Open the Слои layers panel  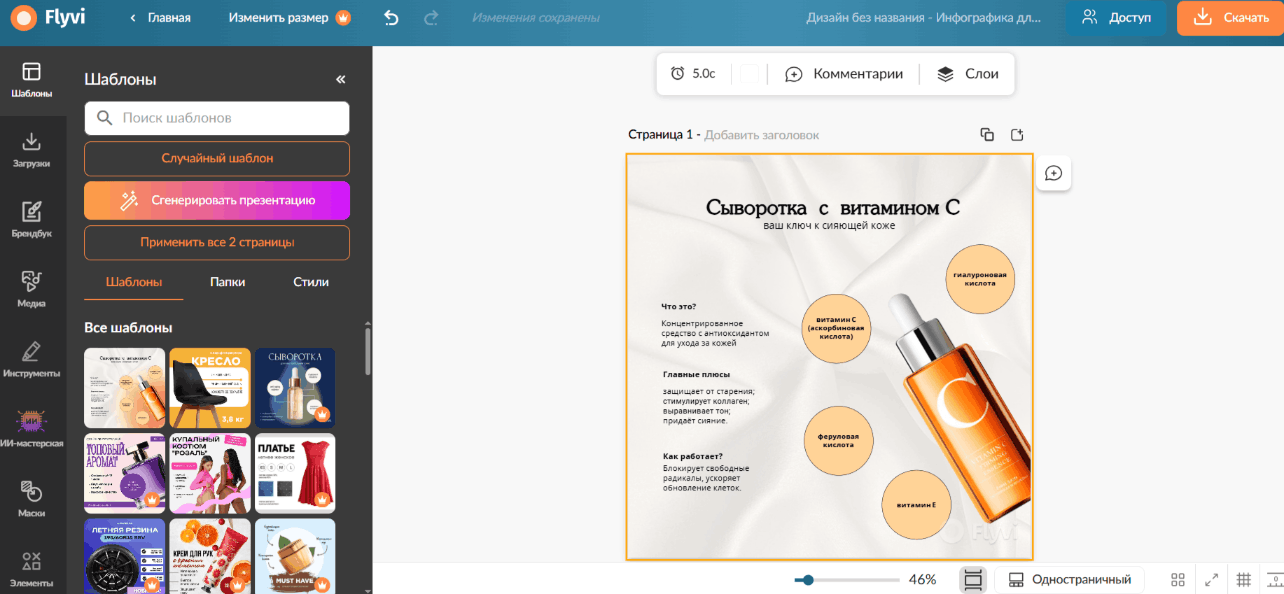point(968,74)
